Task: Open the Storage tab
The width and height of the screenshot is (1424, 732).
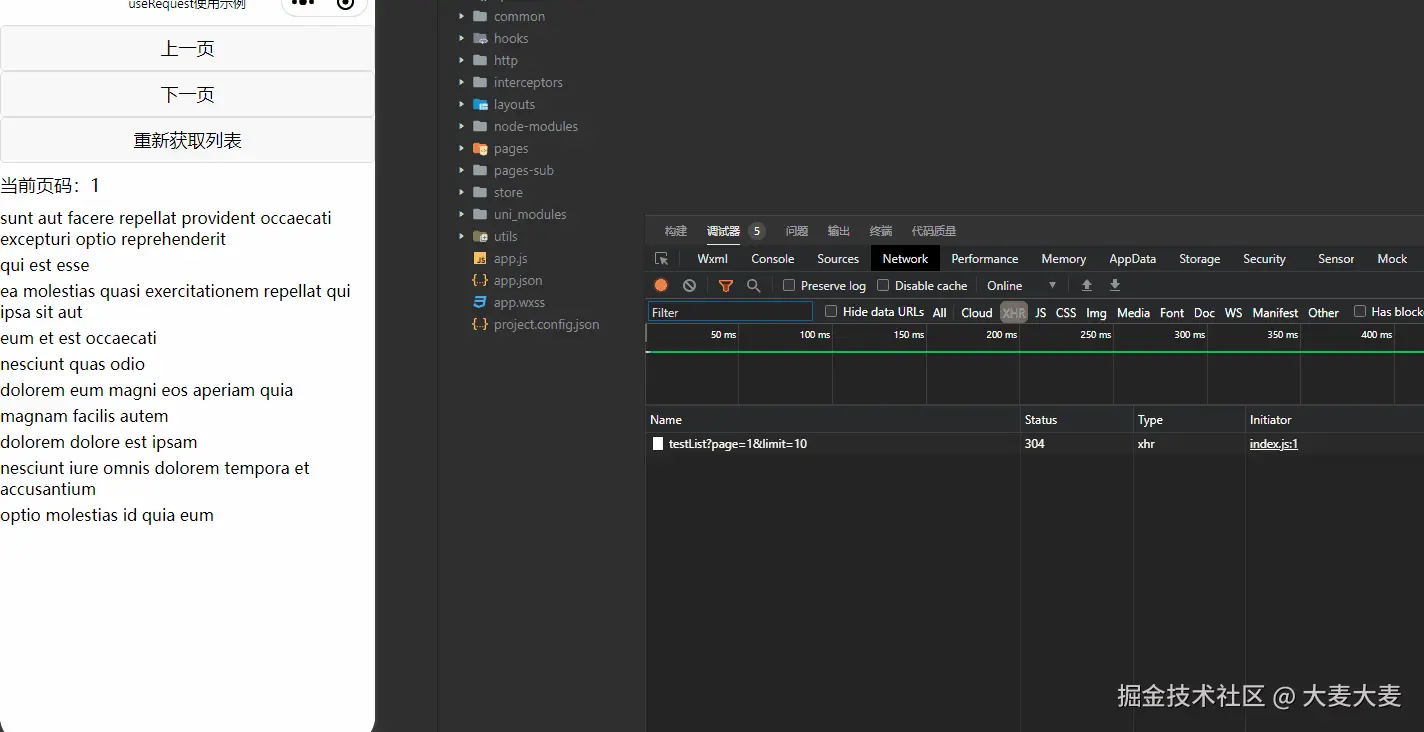Action: [1199, 258]
